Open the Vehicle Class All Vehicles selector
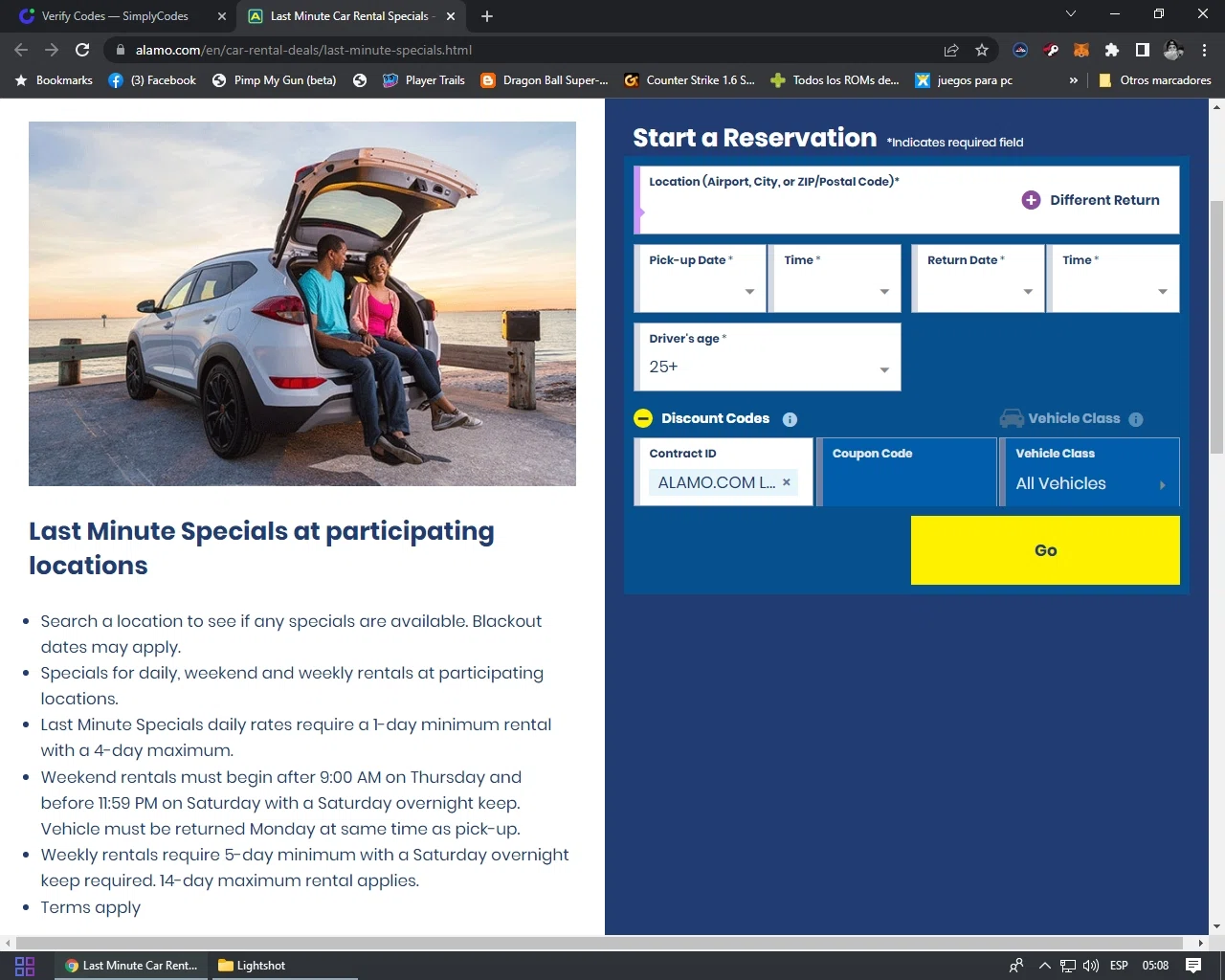 tap(1090, 472)
